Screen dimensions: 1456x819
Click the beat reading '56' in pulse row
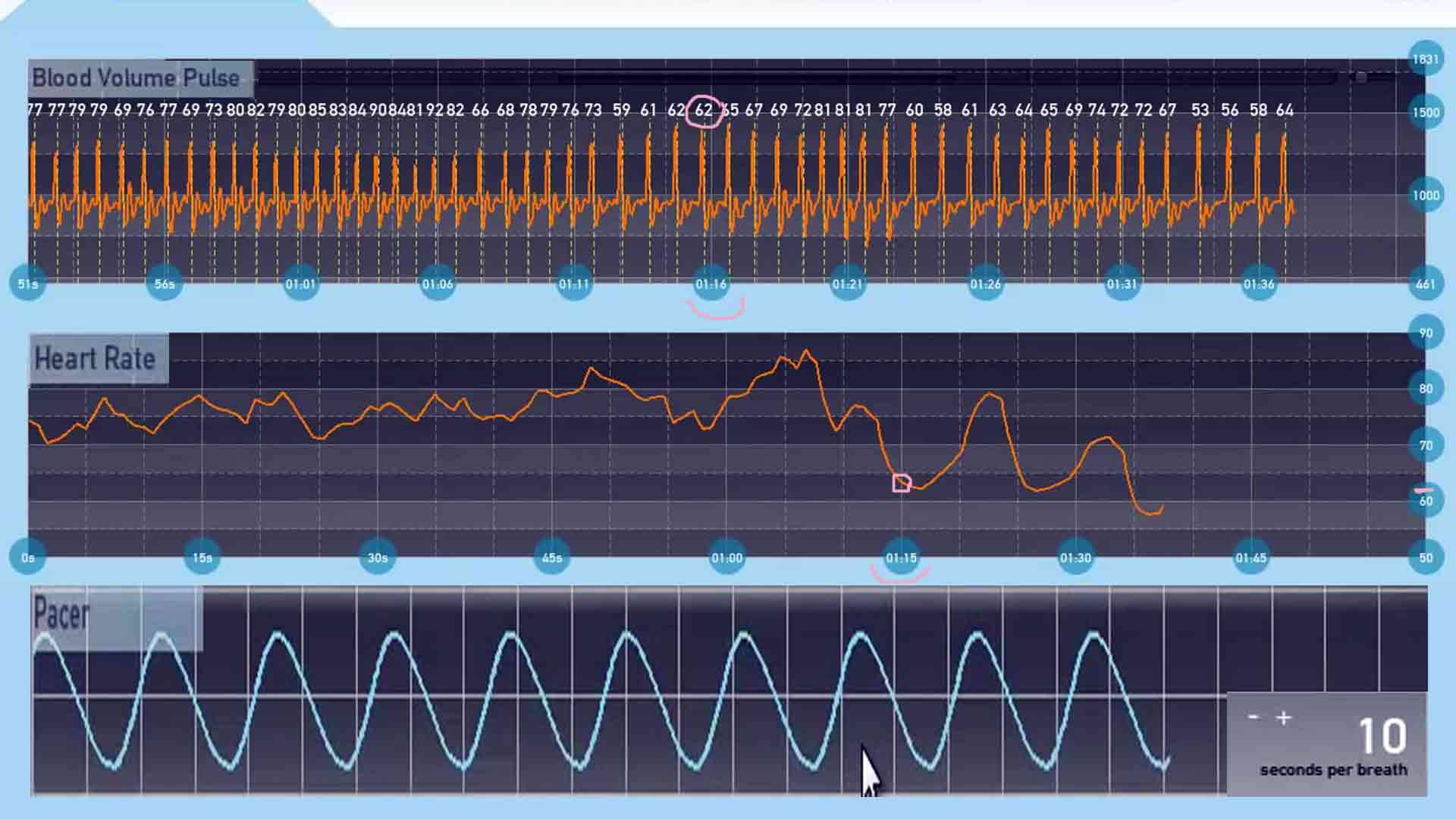tap(1229, 110)
